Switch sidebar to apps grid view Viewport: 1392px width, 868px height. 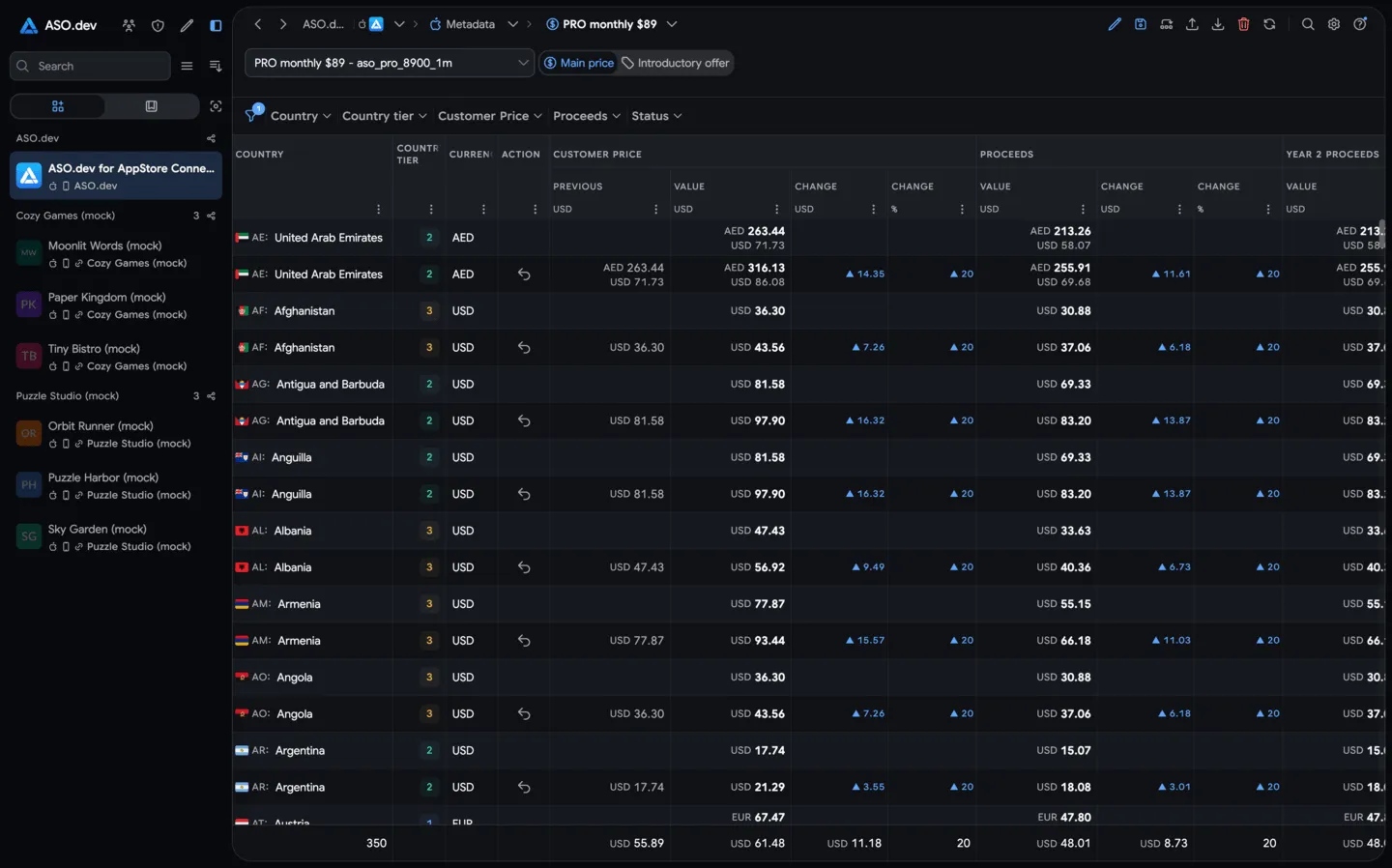tap(58, 106)
